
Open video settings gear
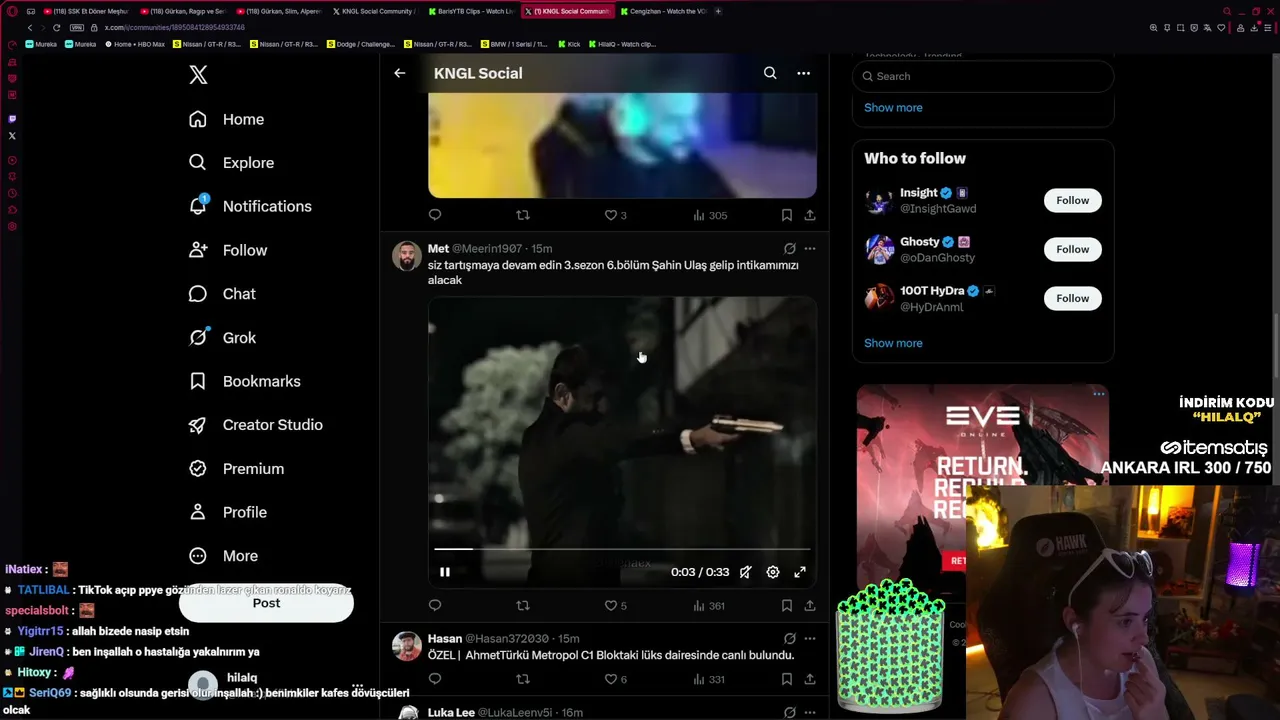tap(773, 572)
